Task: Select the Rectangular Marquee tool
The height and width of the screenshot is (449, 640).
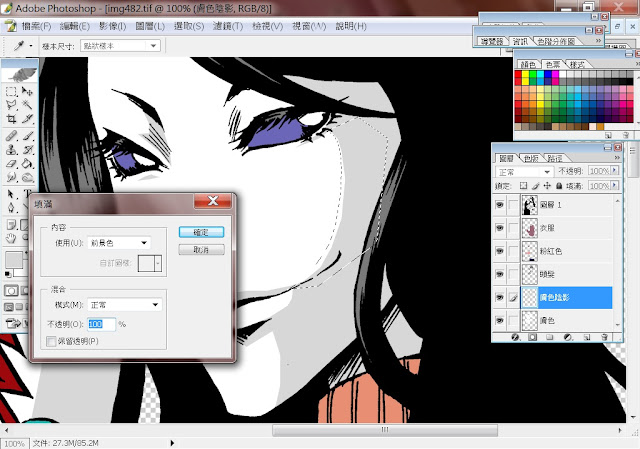Action: tap(11, 91)
